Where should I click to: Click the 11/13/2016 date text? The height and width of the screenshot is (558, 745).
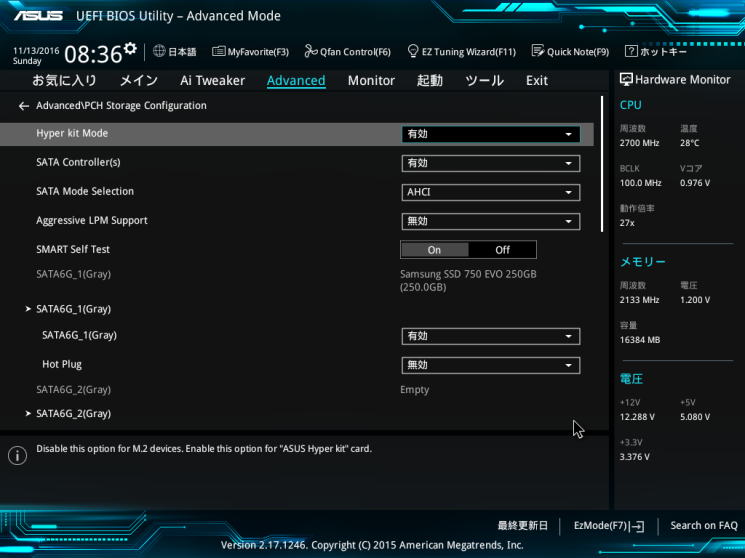[36, 50]
